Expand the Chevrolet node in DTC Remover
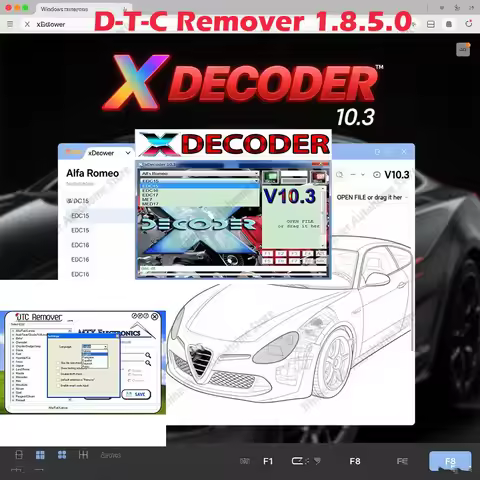The image size is (480, 480). (13, 342)
